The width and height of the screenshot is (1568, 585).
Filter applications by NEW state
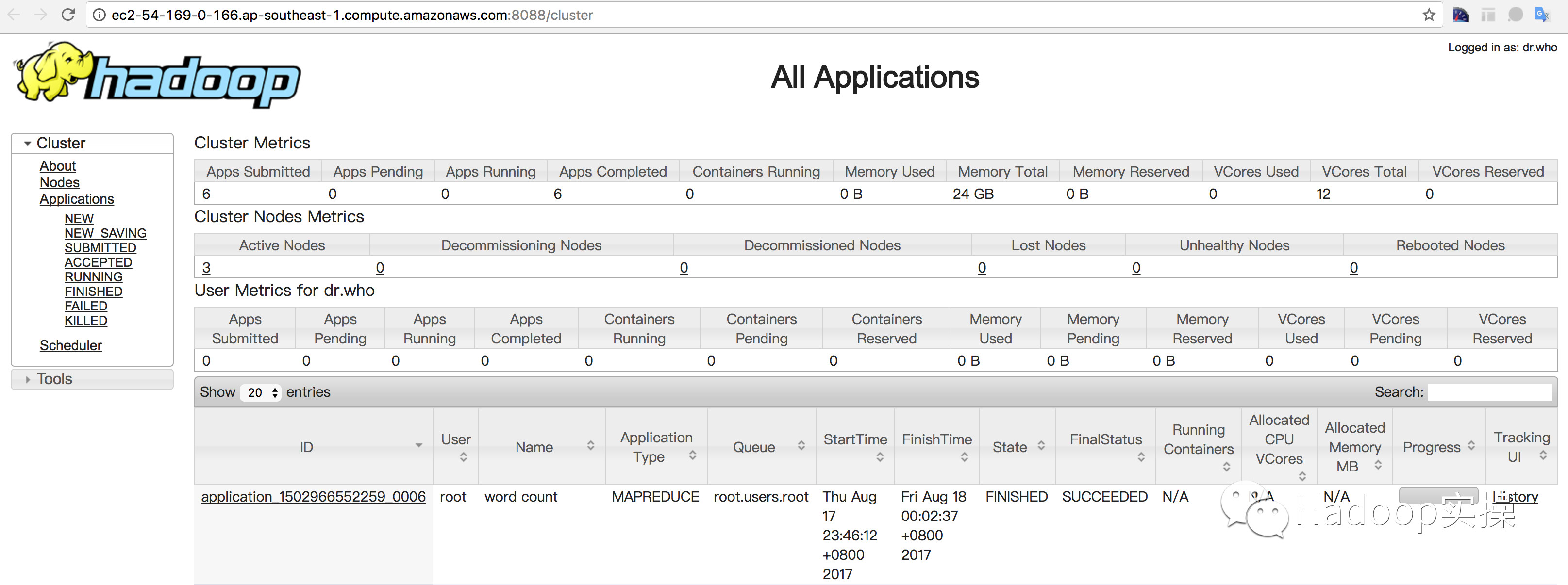[79, 219]
